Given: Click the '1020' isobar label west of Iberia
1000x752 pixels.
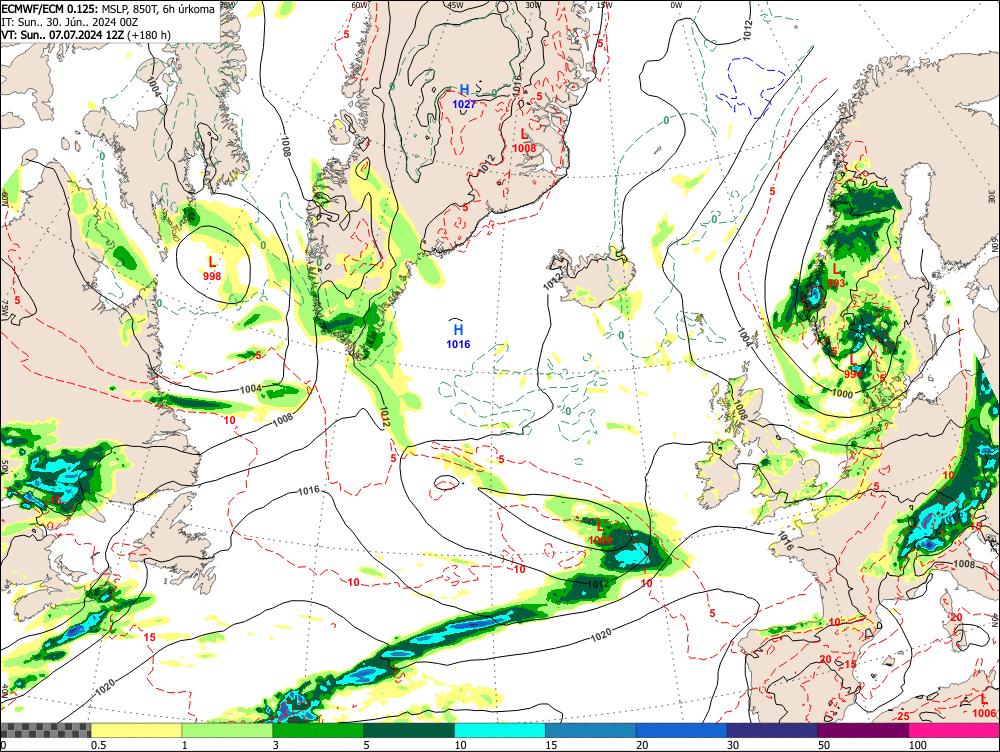Looking at the screenshot, I should click(601, 635).
